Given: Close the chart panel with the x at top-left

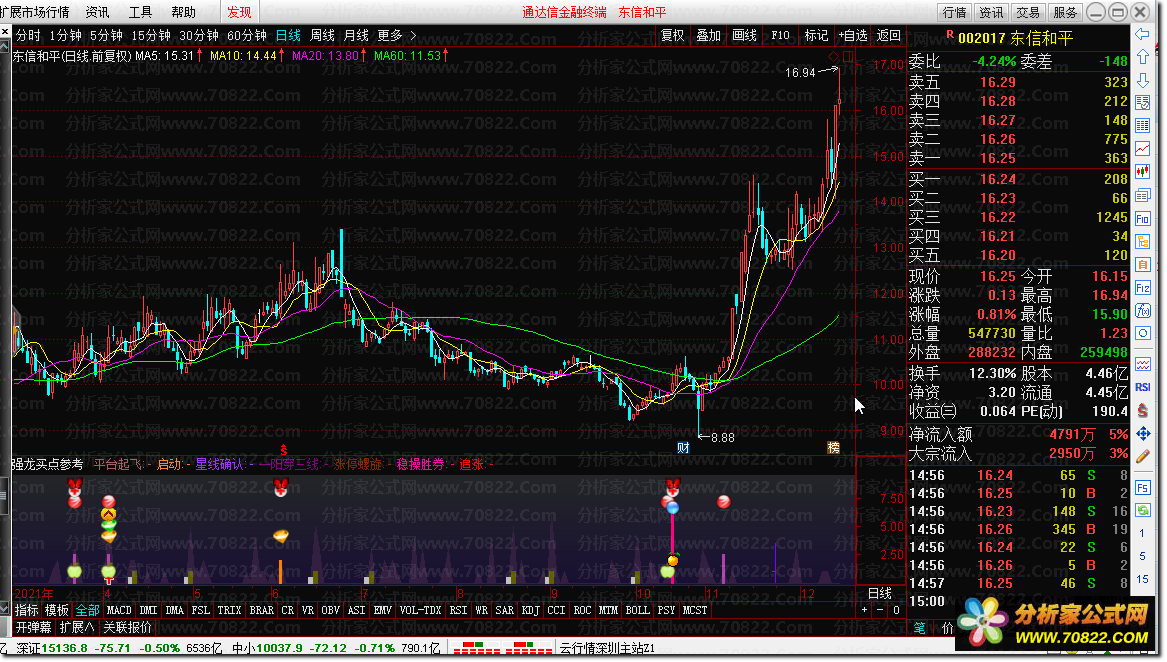Looking at the screenshot, I should 5,31.
